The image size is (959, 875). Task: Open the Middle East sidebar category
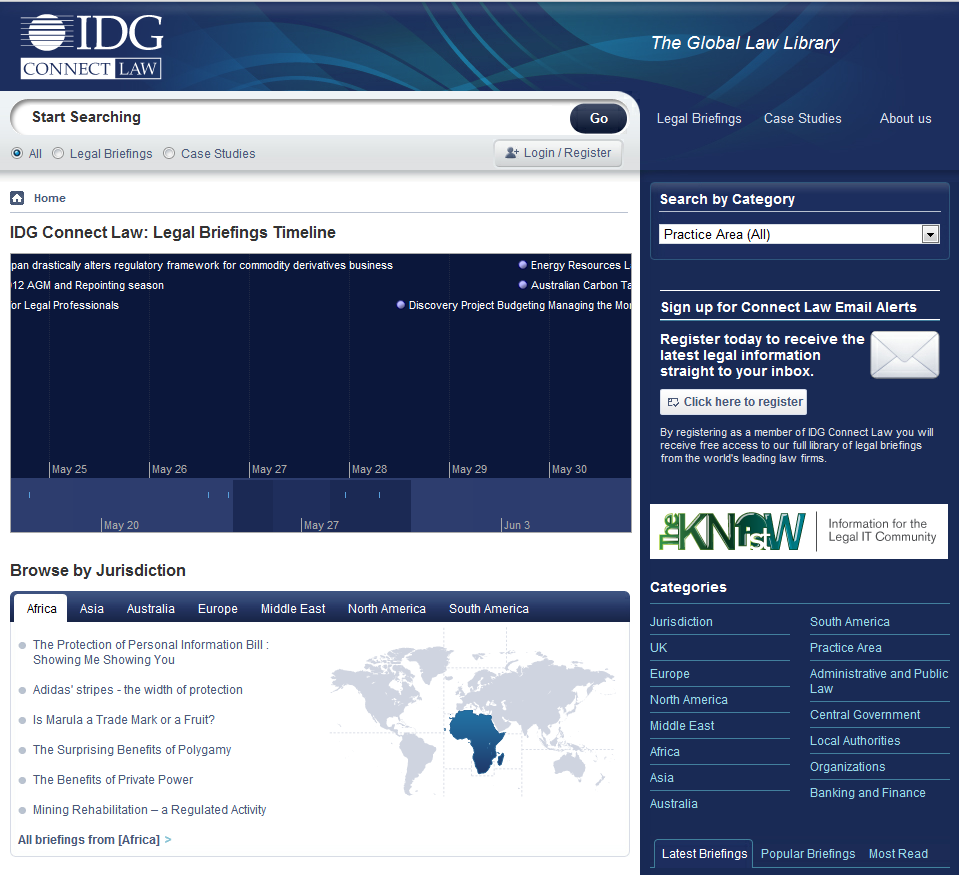[682, 726]
